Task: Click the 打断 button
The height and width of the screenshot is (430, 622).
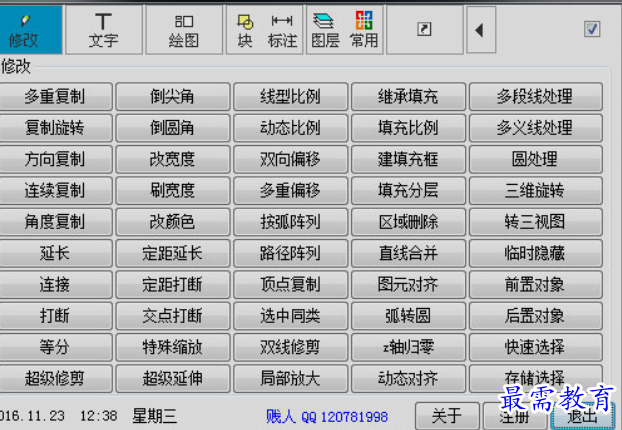Action: [x=55, y=316]
